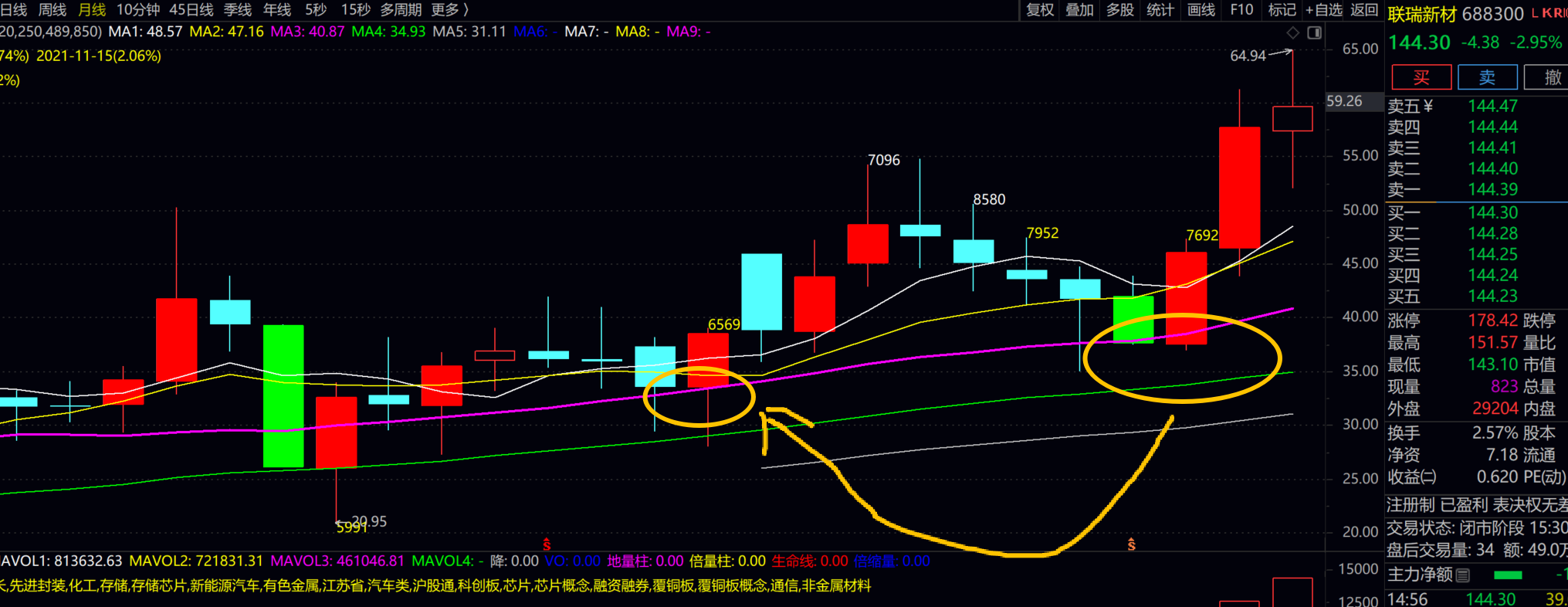This screenshot has width=1568, height=607.
Task: Open the list icon beside 主力净额
Action: pos(1462,575)
